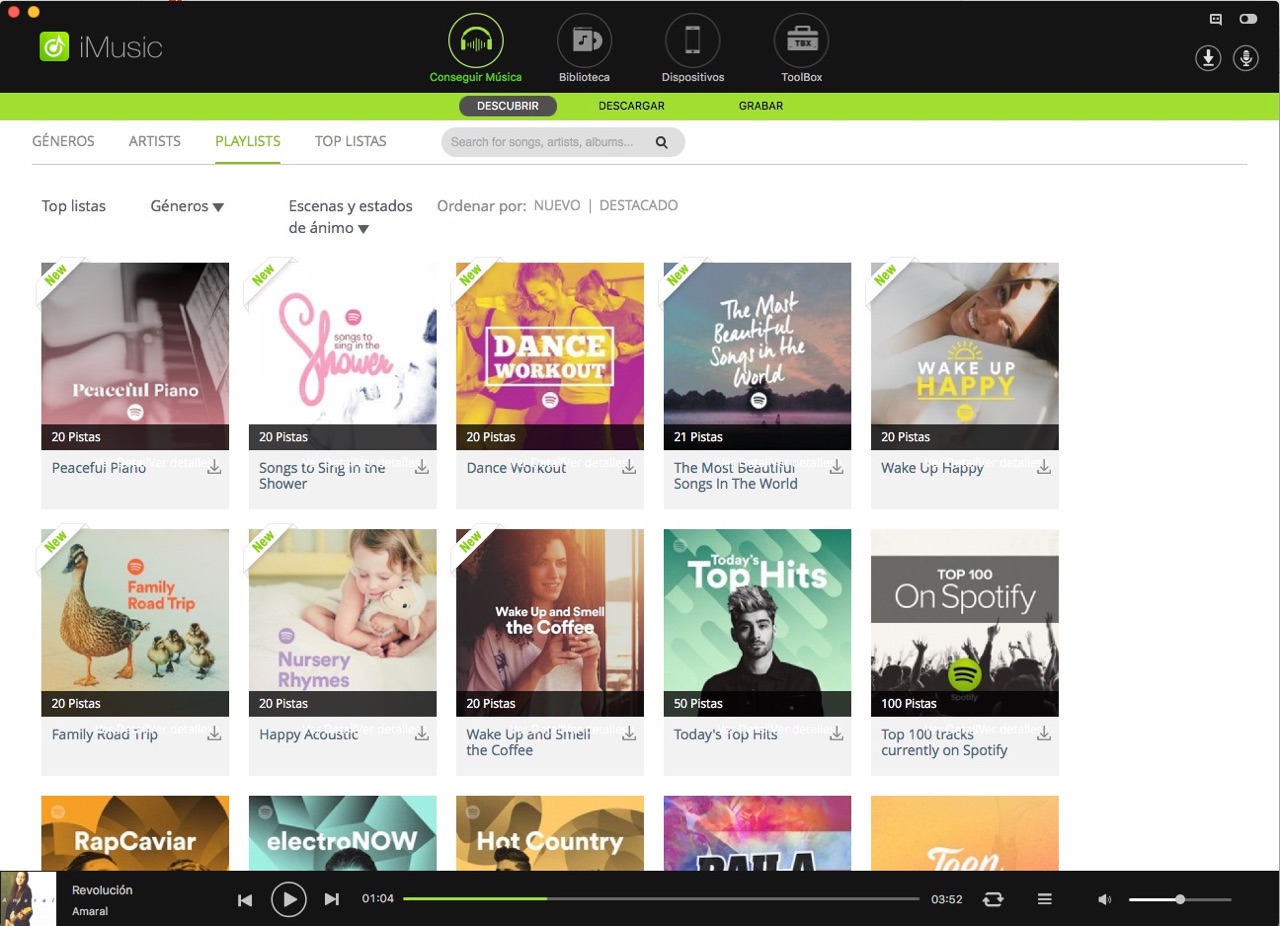
Task: Open the Conseguir Música headphones icon
Action: [x=476, y=41]
